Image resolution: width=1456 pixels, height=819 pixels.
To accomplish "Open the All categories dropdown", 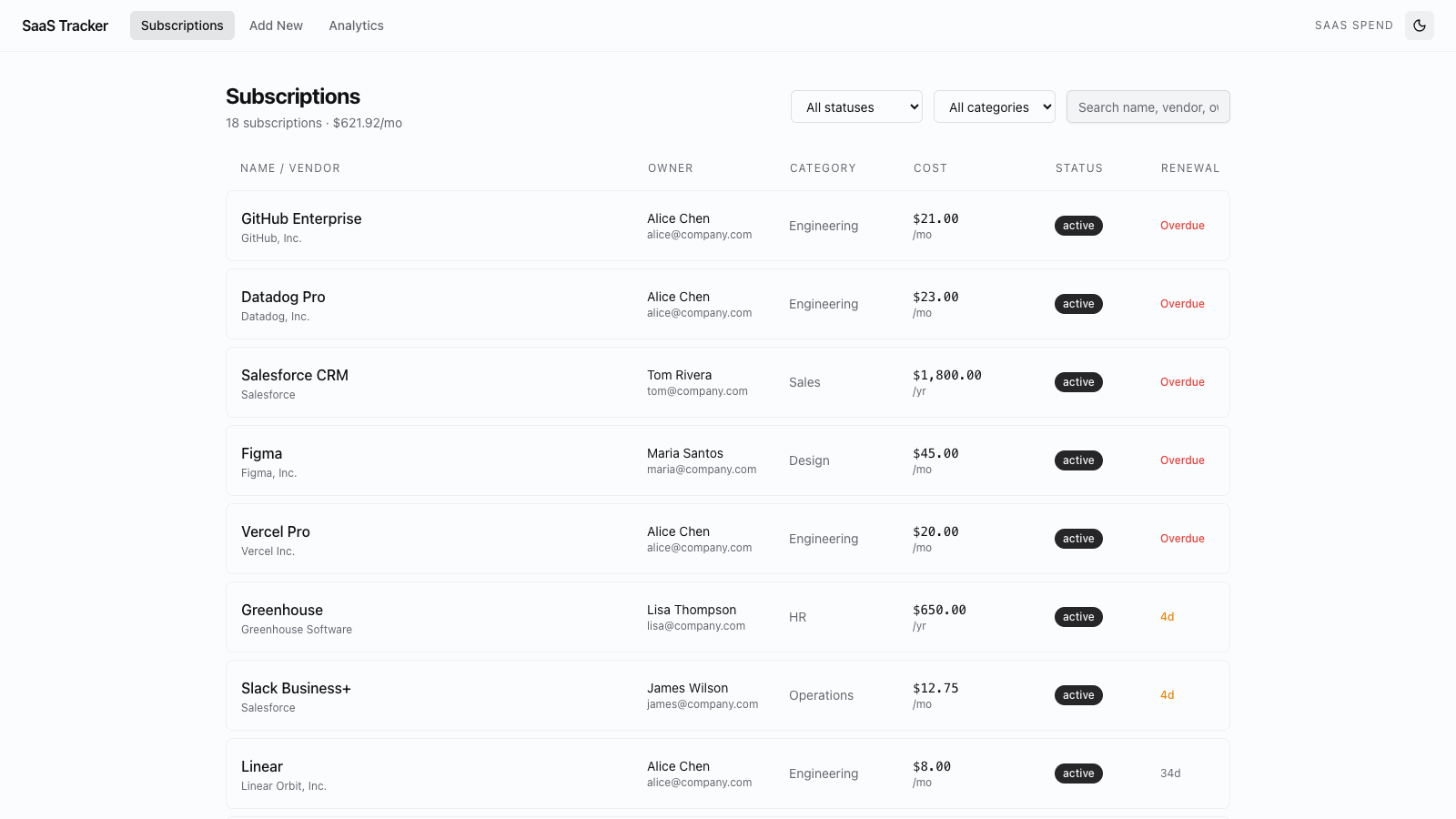I will tap(995, 106).
